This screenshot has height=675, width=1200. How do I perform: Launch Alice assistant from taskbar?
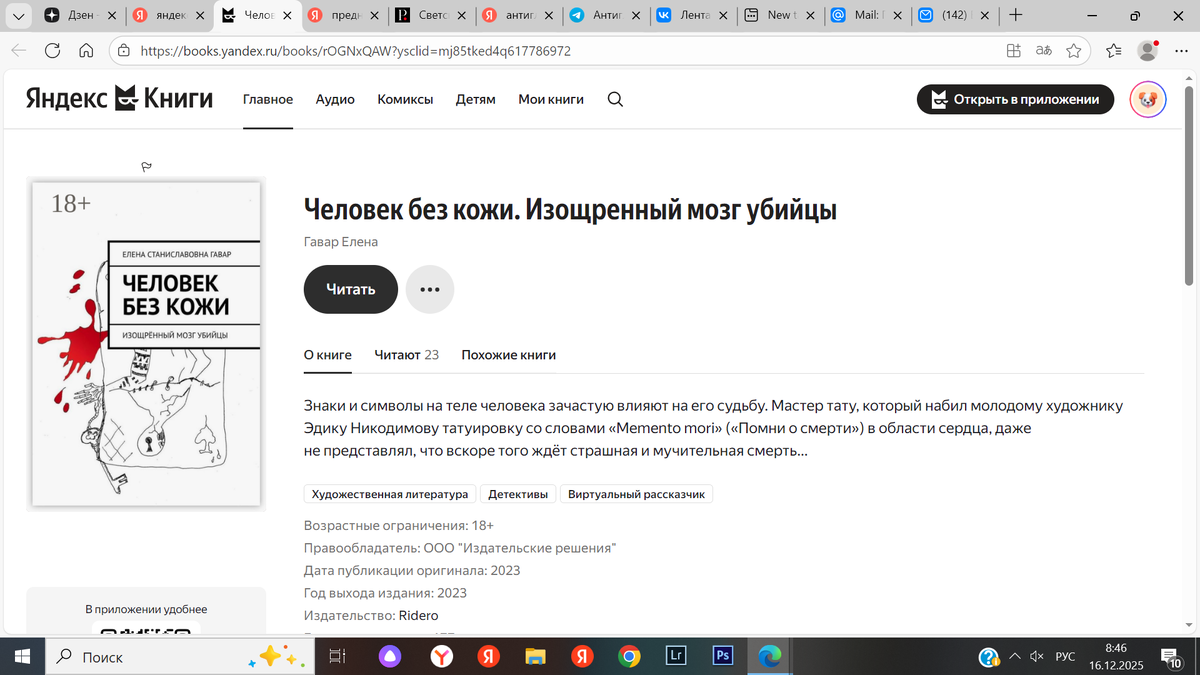coord(388,656)
